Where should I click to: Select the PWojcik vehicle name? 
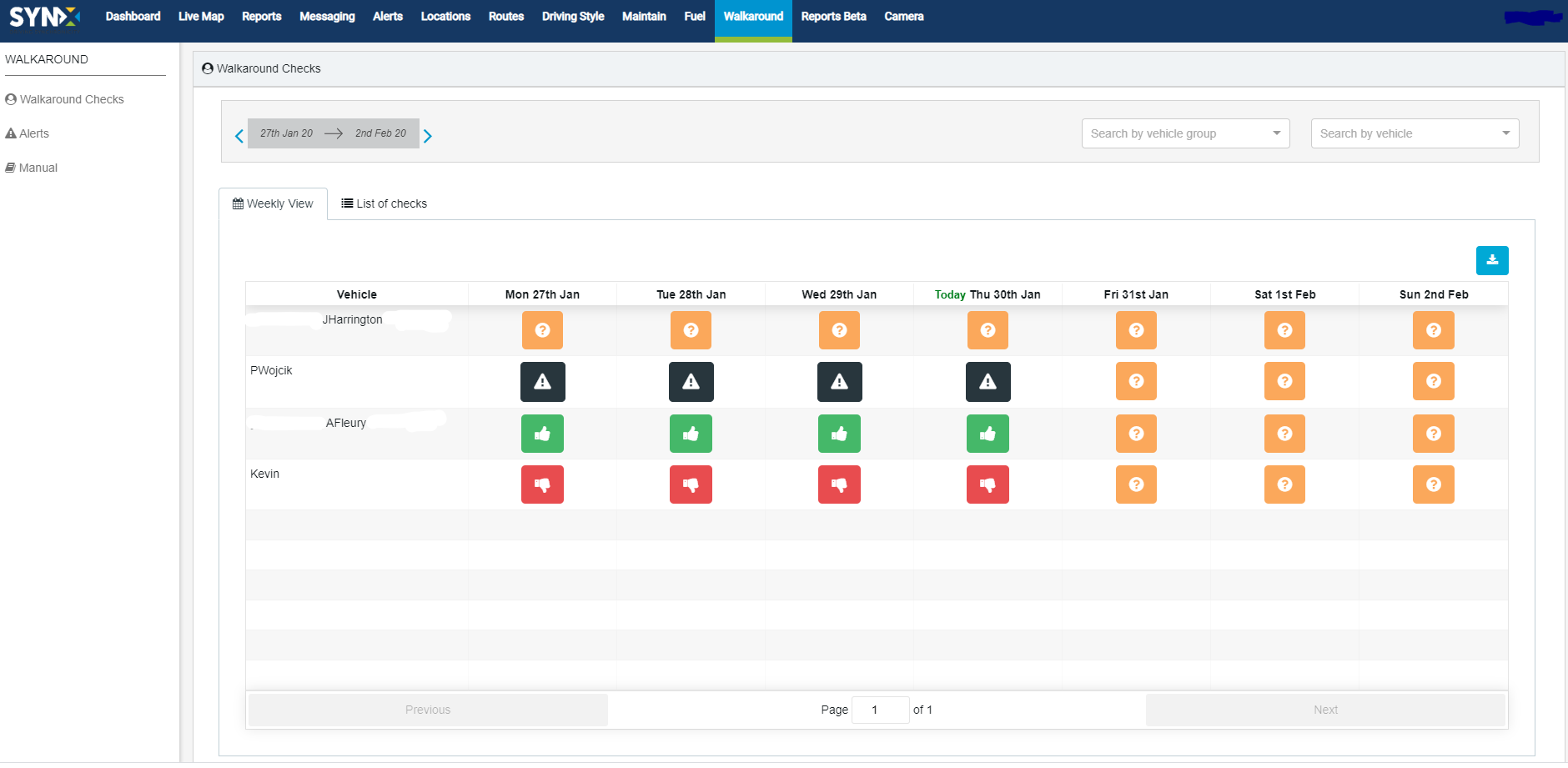pos(271,370)
